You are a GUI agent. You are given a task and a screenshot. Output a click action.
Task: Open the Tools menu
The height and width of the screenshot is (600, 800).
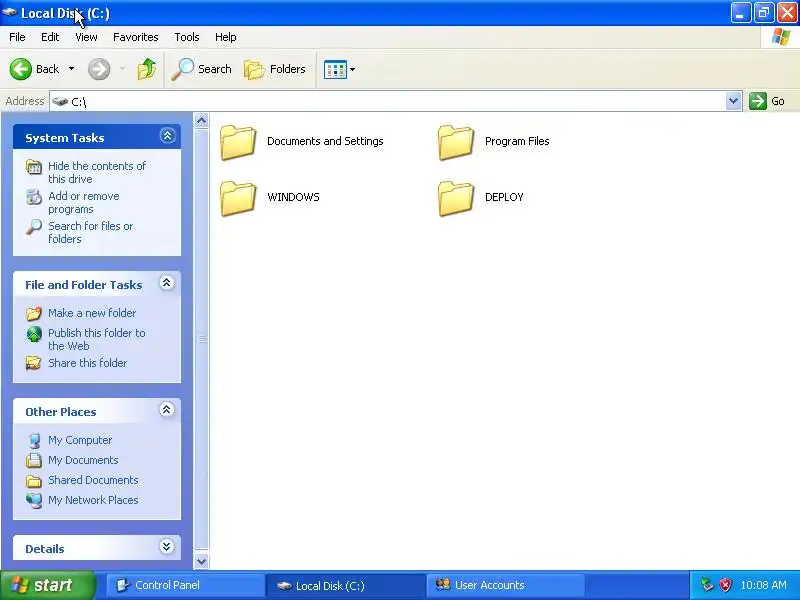pos(187,37)
